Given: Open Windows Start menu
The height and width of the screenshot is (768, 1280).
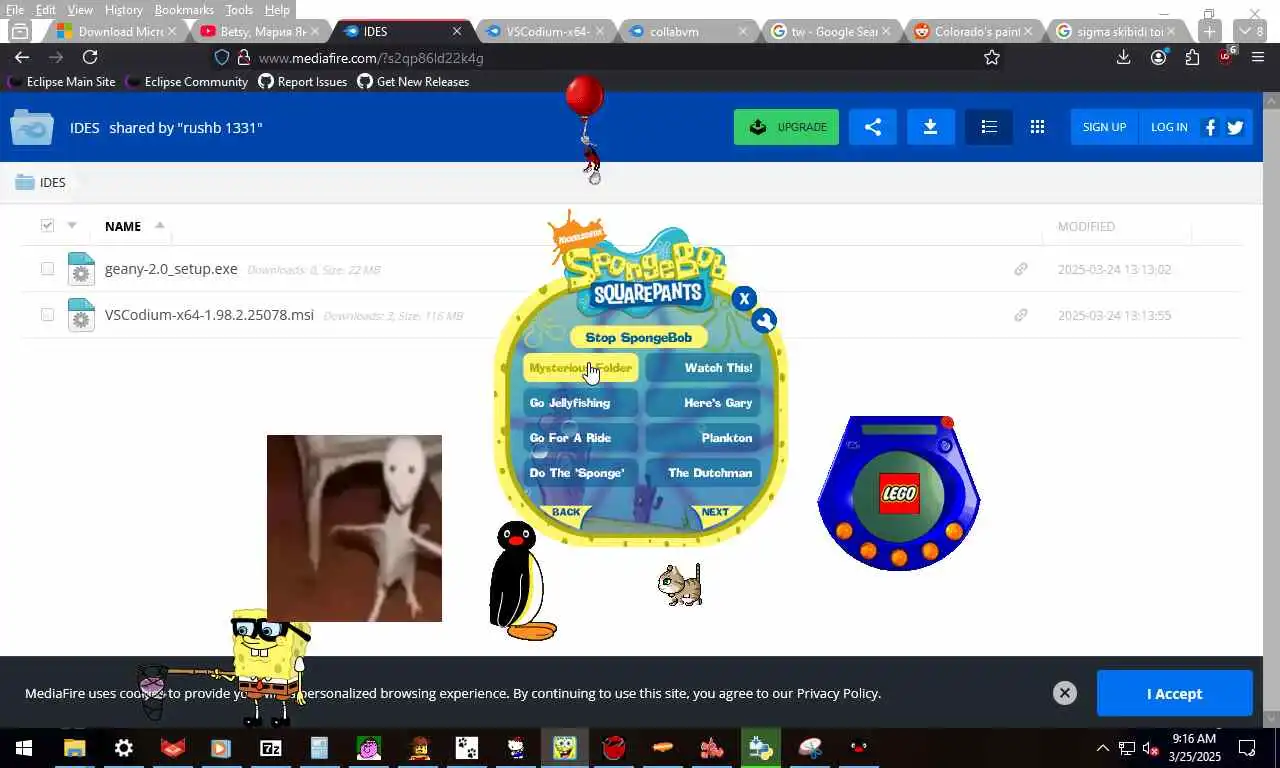Looking at the screenshot, I should [24, 748].
